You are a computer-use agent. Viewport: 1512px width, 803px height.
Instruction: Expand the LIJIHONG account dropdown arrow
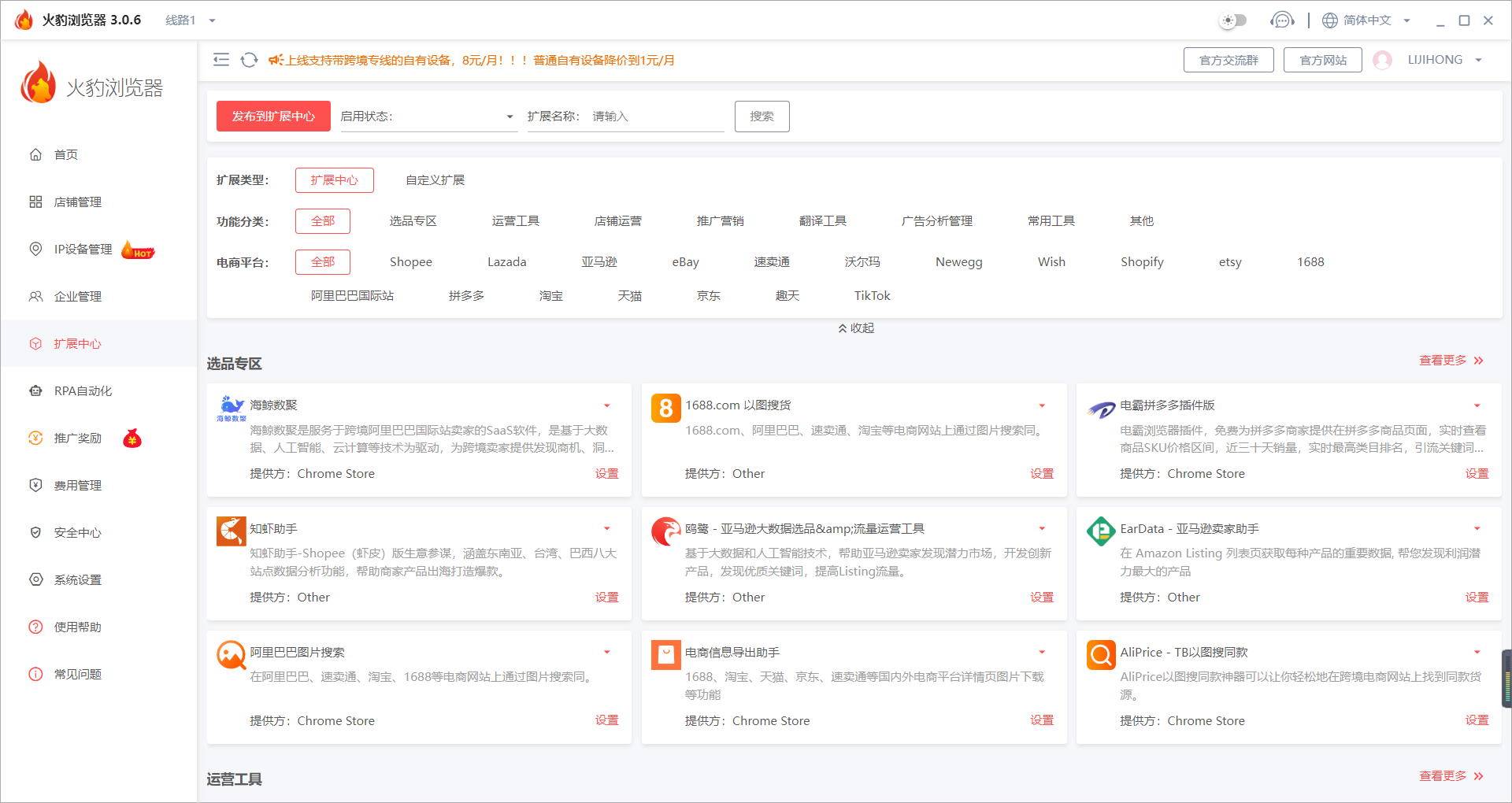(1479, 60)
